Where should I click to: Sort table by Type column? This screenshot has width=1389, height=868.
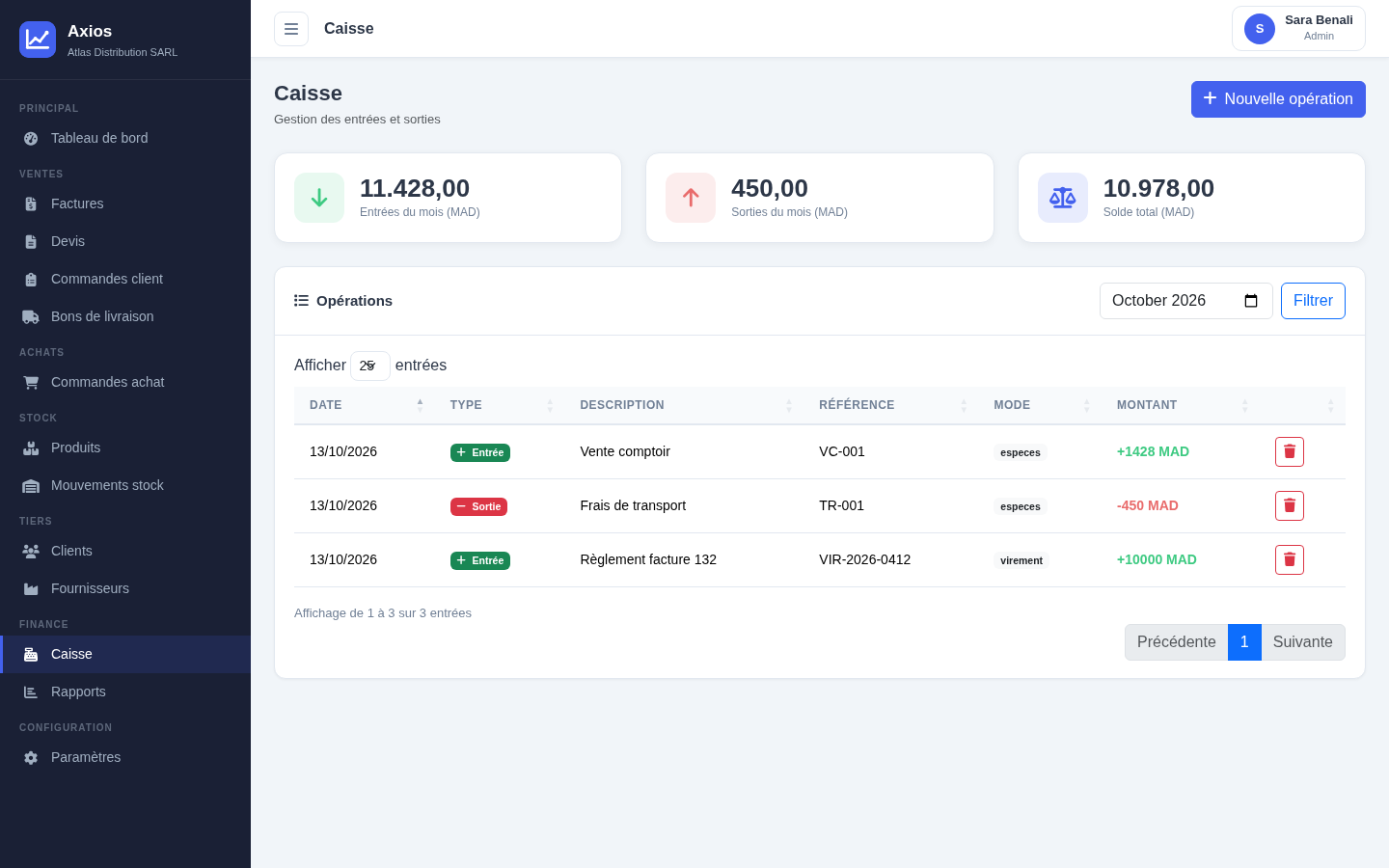[x=500, y=405]
